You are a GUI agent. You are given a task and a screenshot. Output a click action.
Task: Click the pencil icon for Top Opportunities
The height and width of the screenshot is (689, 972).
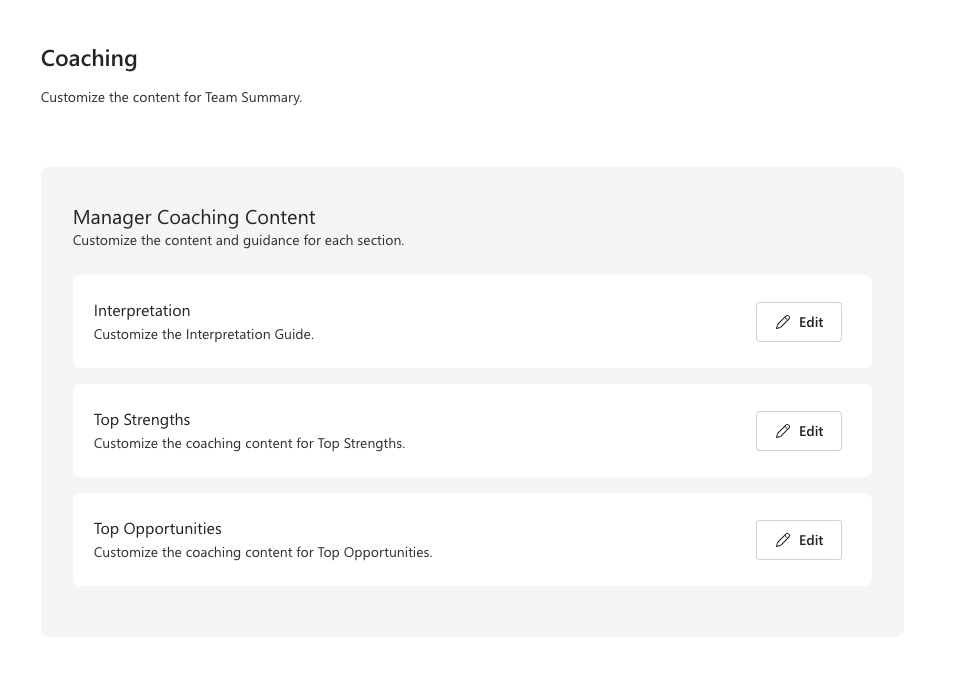[783, 540]
